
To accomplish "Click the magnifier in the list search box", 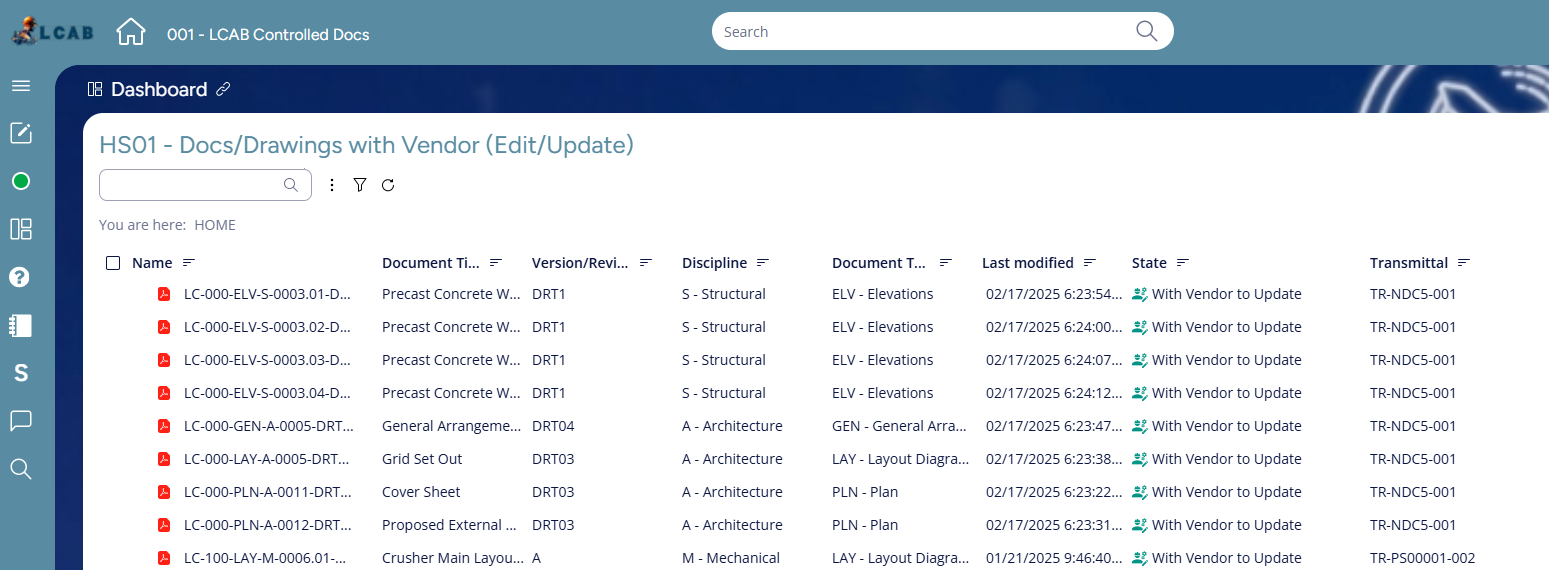I will coord(291,184).
